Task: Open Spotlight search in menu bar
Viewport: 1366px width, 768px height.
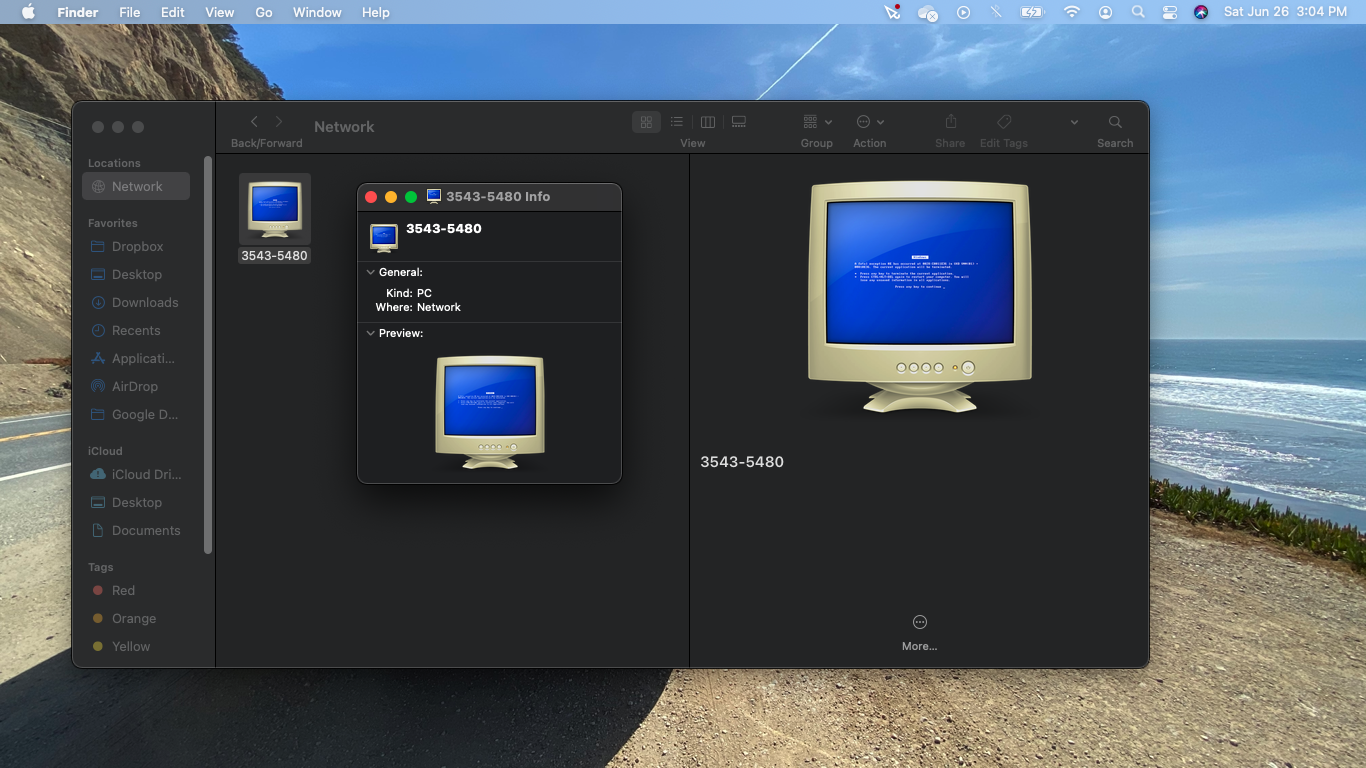Action: (1138, 12)
